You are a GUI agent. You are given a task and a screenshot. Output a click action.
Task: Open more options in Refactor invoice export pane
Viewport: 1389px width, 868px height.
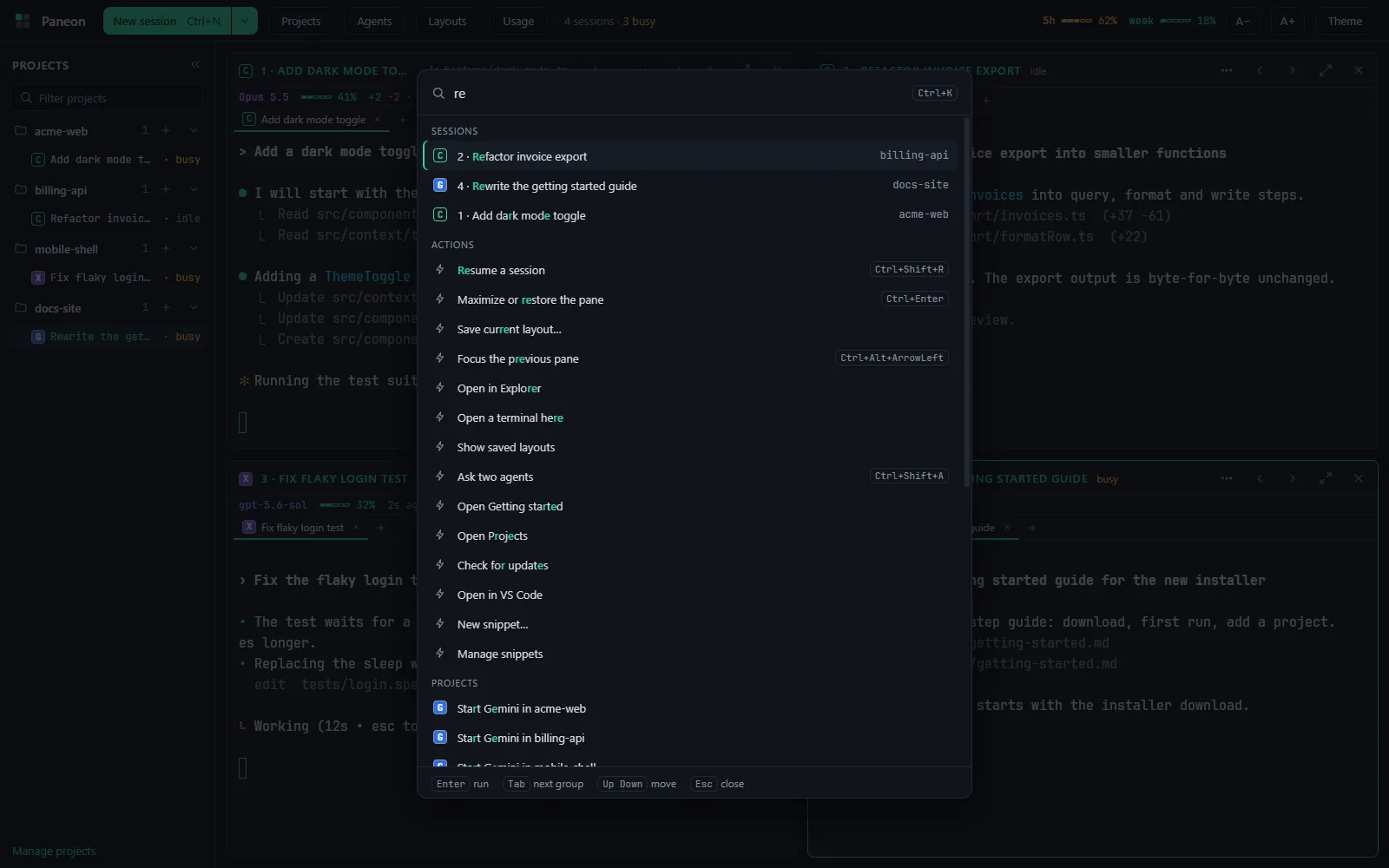[x=1227, y=70]
